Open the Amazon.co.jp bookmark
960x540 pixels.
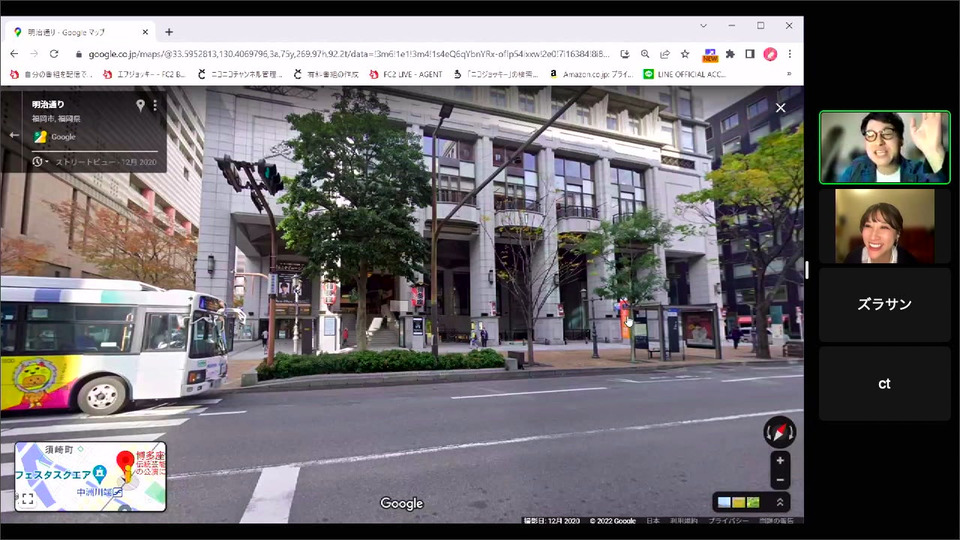tap(590, 74)
